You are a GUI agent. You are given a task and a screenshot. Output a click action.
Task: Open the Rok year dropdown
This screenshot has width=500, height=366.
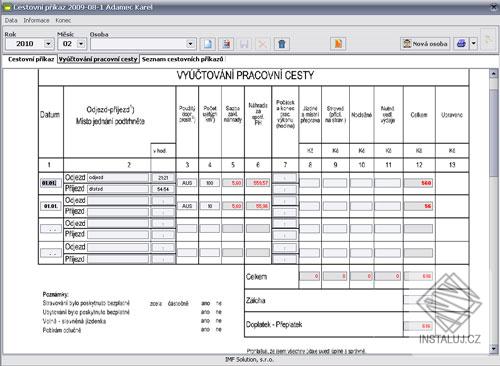coord(48,44)
